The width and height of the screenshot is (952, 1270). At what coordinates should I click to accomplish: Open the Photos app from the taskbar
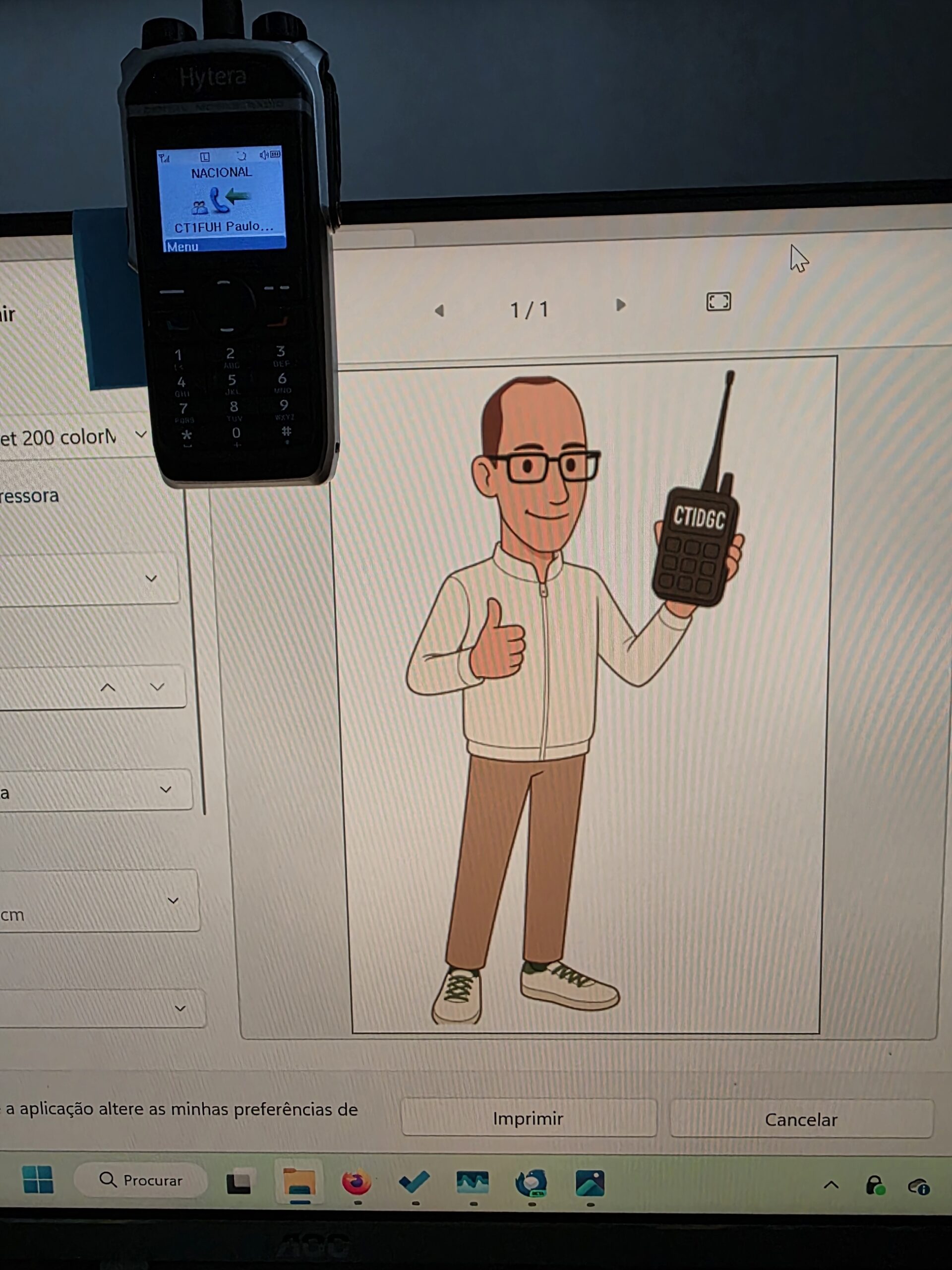click(590, 1183)
